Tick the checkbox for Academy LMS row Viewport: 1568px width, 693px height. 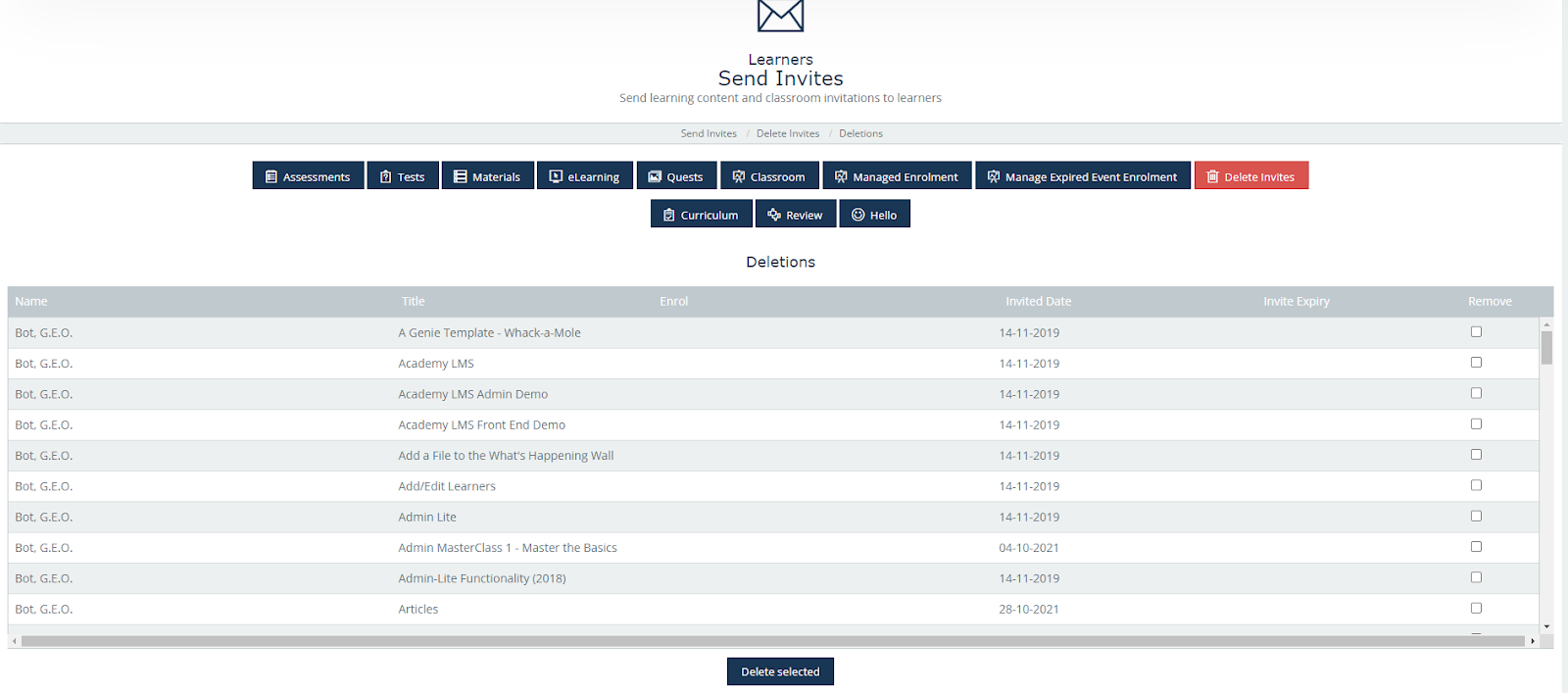pos(1476,363)
